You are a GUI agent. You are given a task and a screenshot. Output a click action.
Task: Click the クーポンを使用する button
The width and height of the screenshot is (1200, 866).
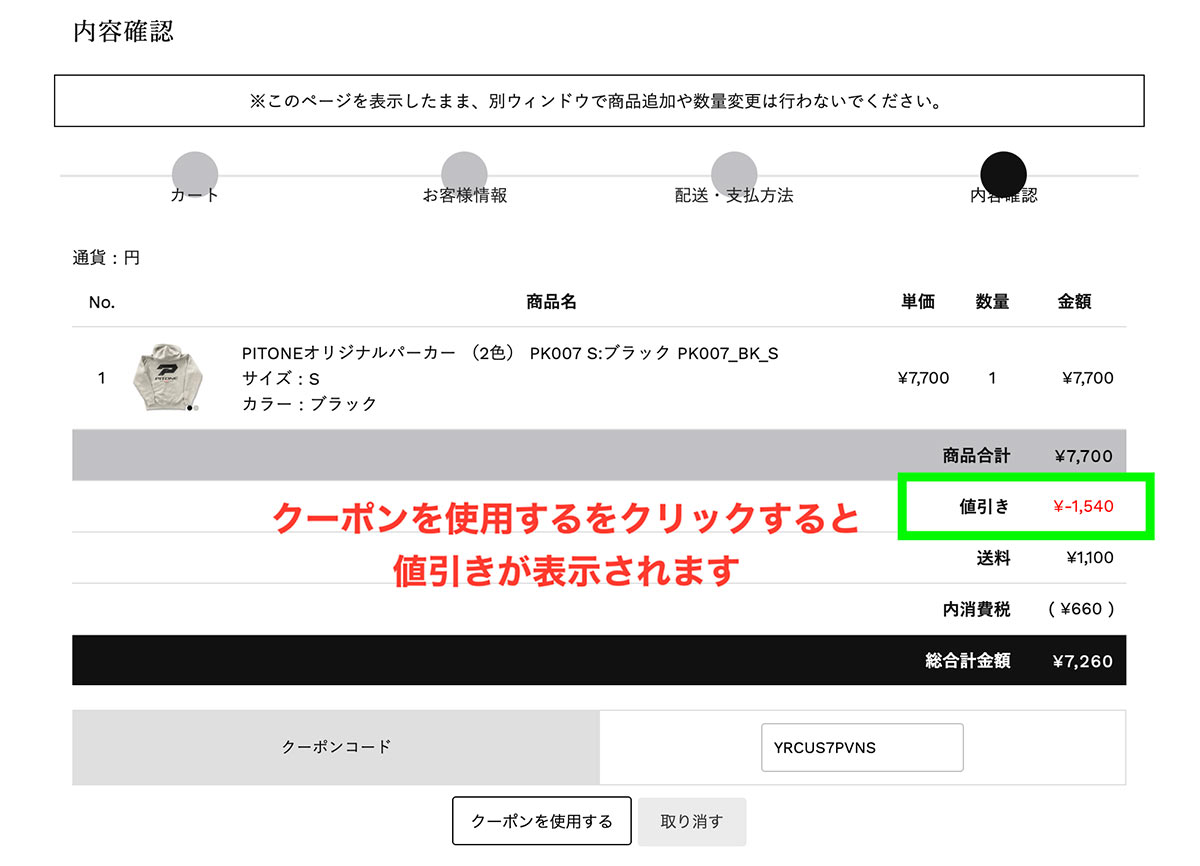(542, 821)
